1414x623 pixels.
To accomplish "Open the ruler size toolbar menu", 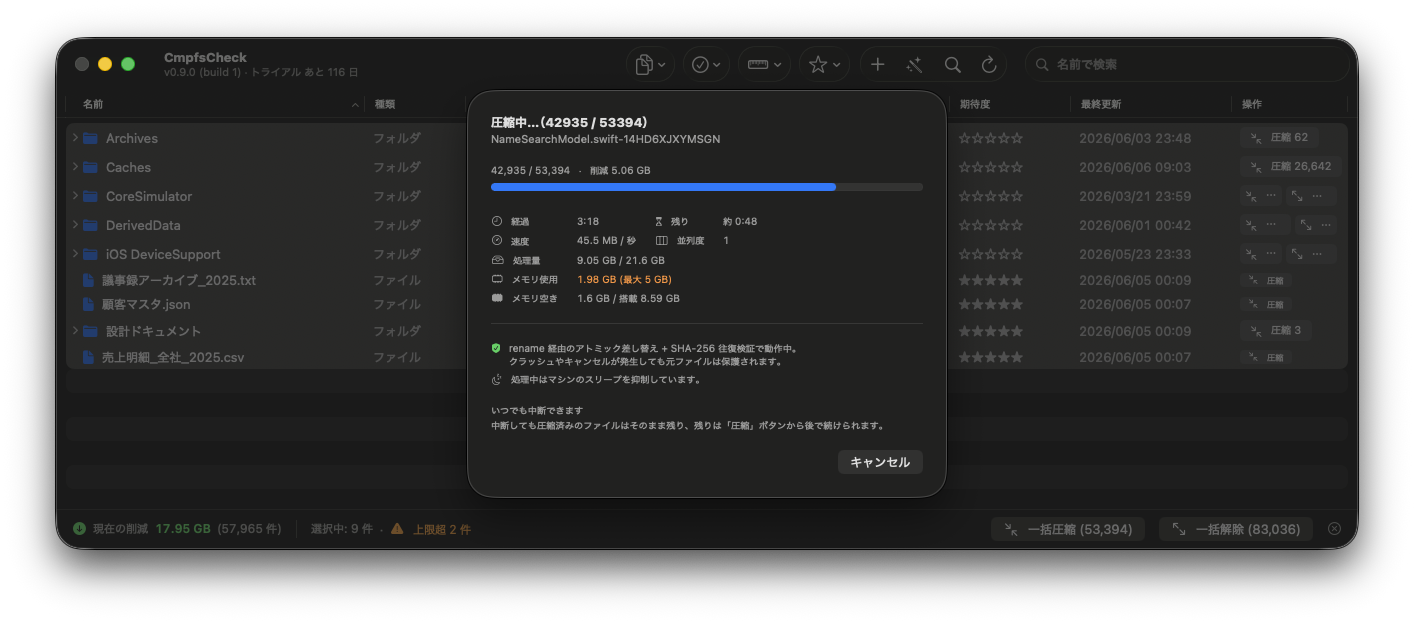I will pos(764,64).
